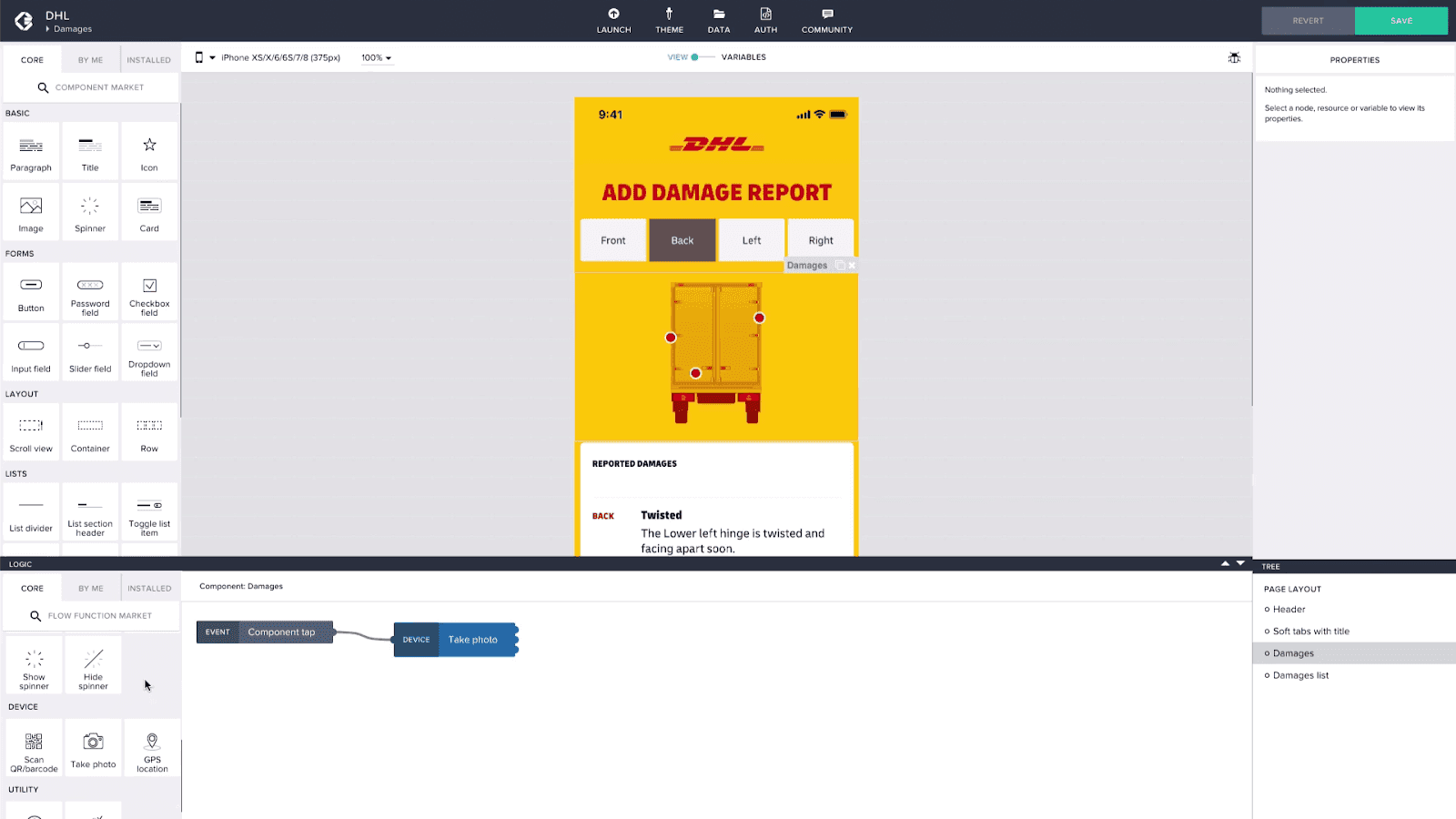
Task: Click the Twisted damage report entry
Action: pos(716,531)
